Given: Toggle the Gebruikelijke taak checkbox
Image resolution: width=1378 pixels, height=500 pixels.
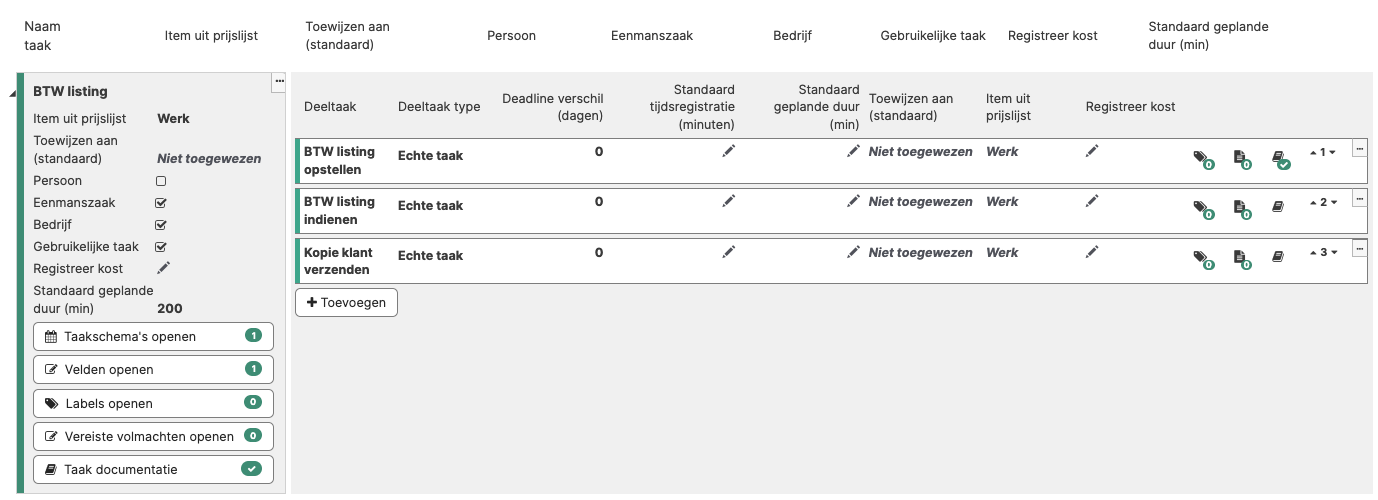Looking at the screenshot, I should pyautogui.click(x=161, y=247).
